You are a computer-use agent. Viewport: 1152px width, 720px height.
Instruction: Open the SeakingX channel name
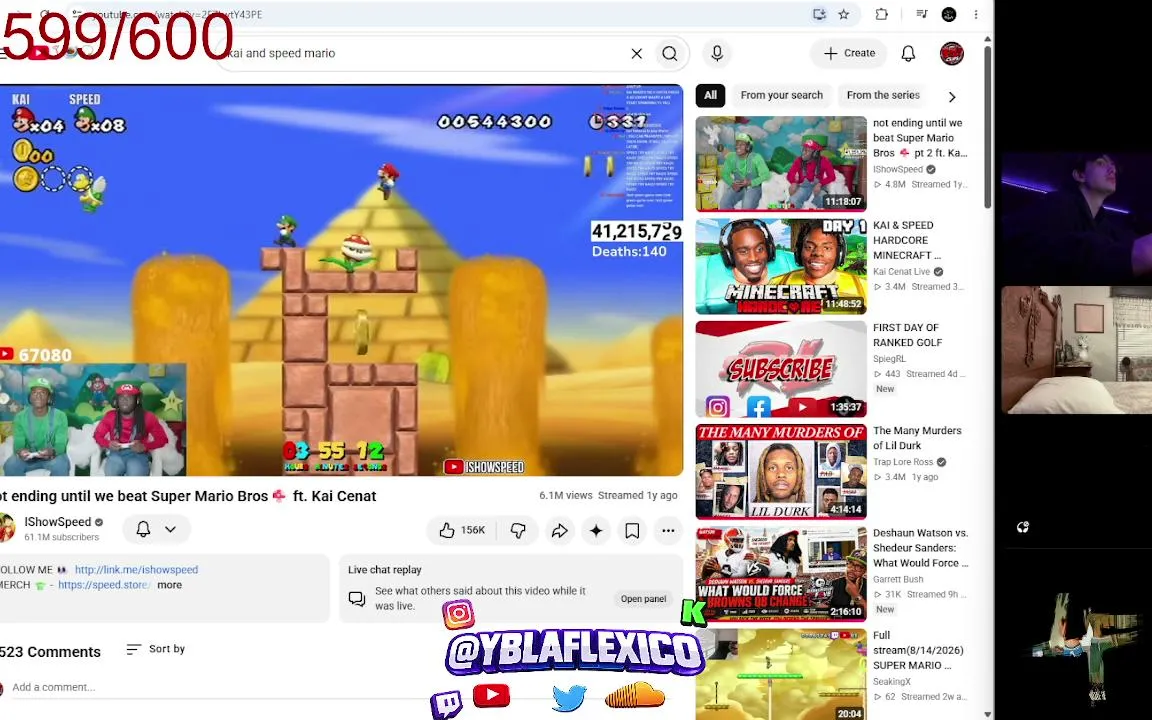pyautogui.click(x=892, y=681)
